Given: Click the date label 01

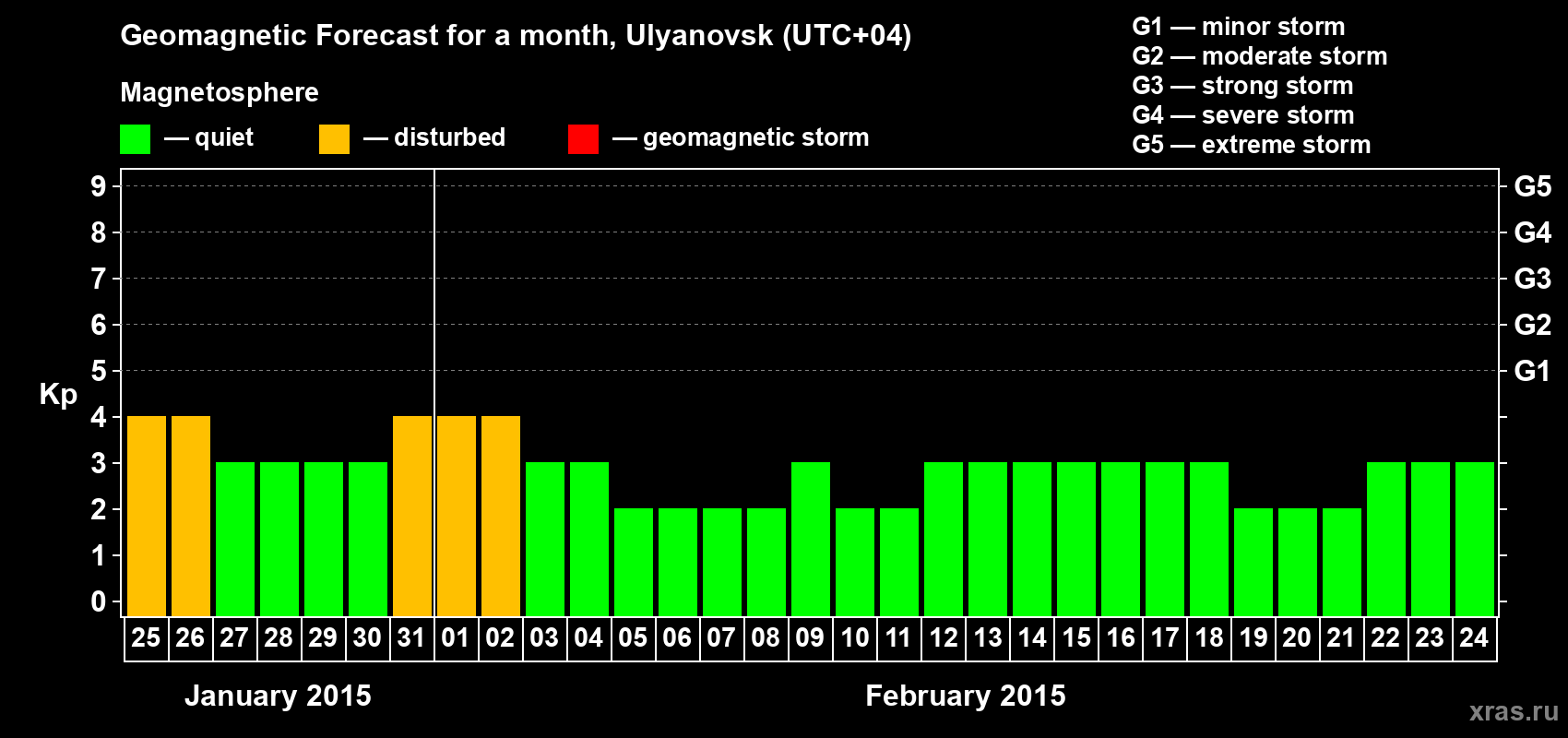Looking at the screenshot, I should (x=456, y=638).
